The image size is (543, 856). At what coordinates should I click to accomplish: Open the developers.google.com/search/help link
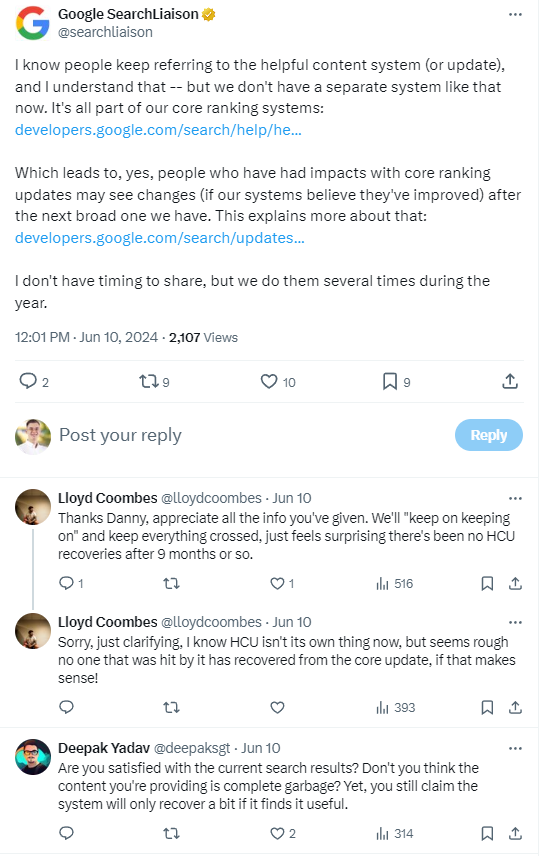158,130
